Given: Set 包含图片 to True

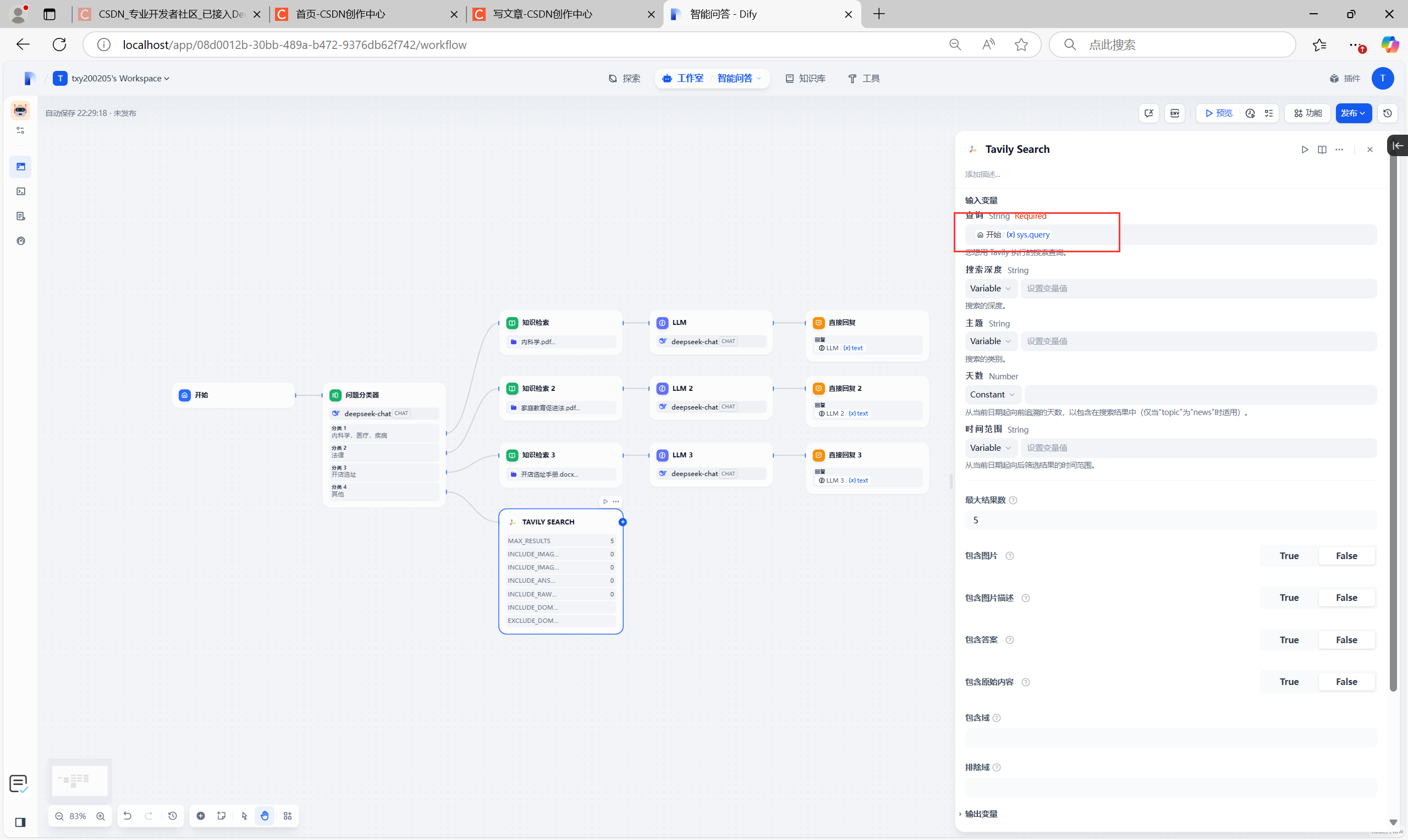Looking at the screenshot, I should [1289, 556].
